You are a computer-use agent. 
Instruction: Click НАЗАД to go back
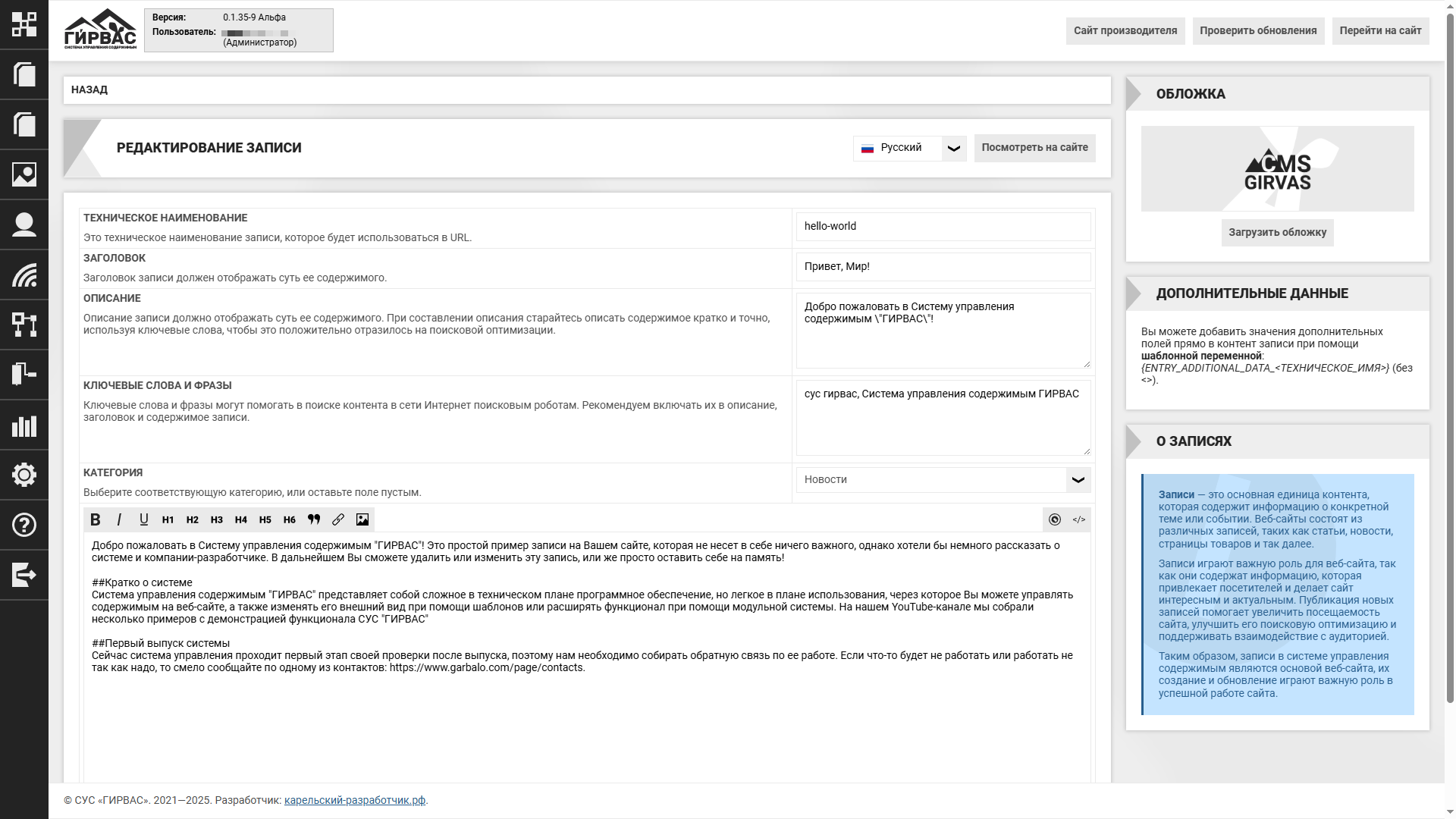pos(89,89)
